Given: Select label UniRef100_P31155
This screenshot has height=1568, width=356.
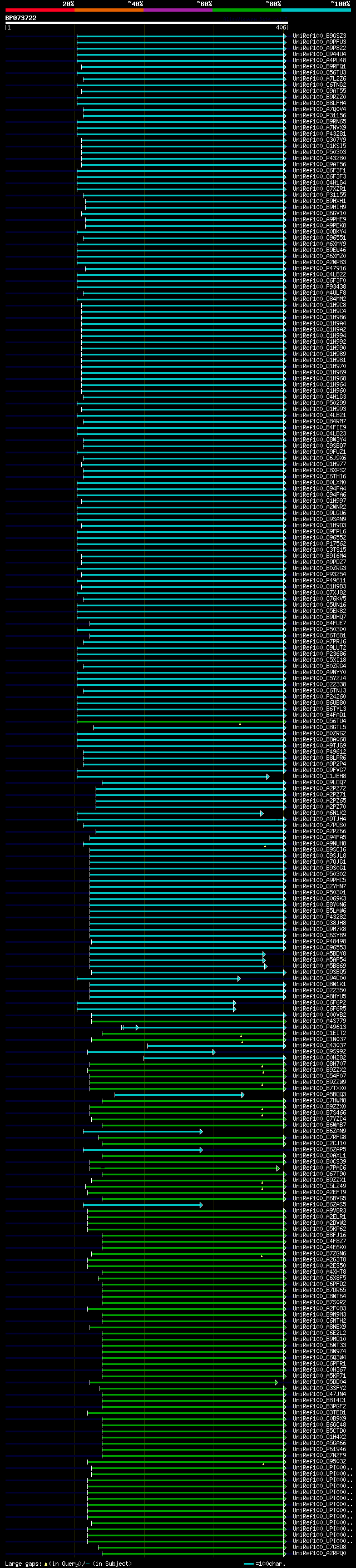Looking at the screenshot, I should [x=319, y=195].
